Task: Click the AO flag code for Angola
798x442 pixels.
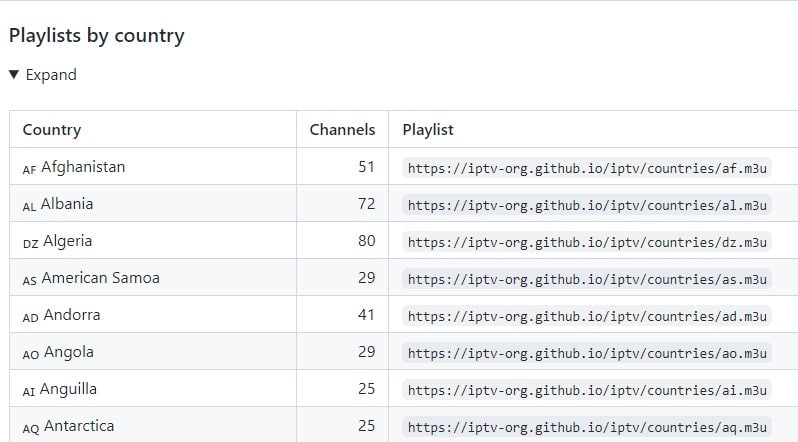Action: [x=31, y=355]
